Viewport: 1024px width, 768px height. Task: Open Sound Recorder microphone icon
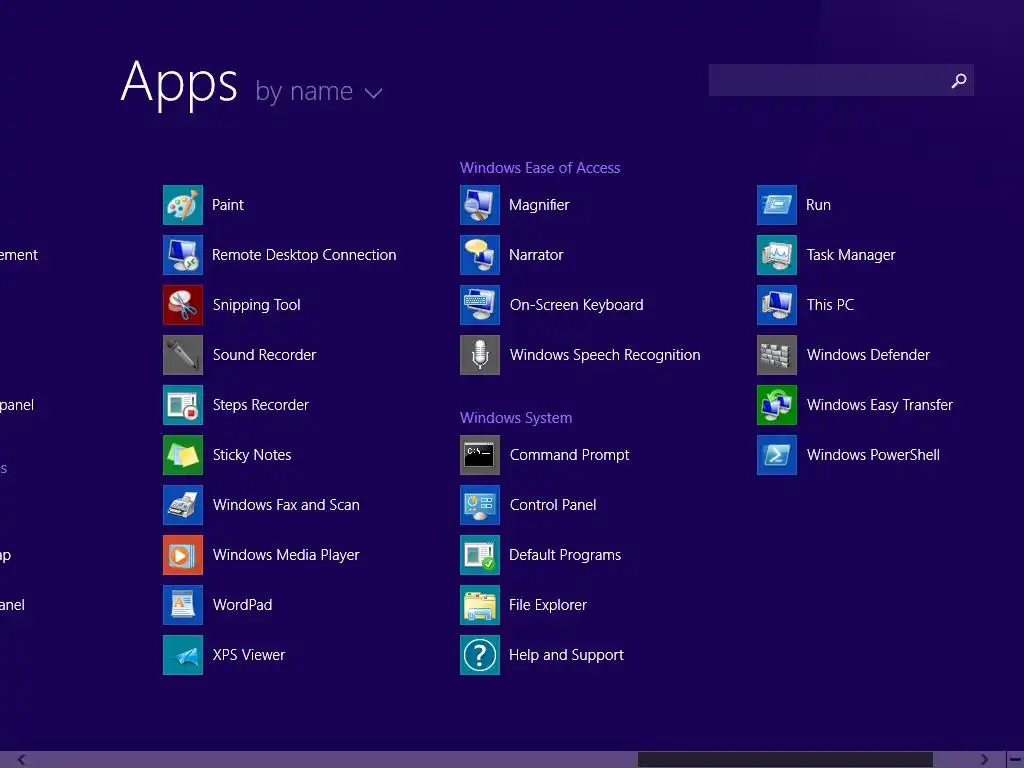click(x=183, y=355)
